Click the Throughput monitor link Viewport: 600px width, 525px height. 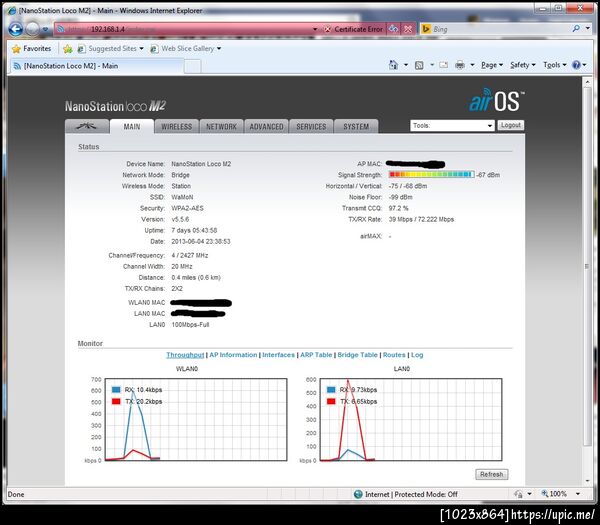coord(185,355)
